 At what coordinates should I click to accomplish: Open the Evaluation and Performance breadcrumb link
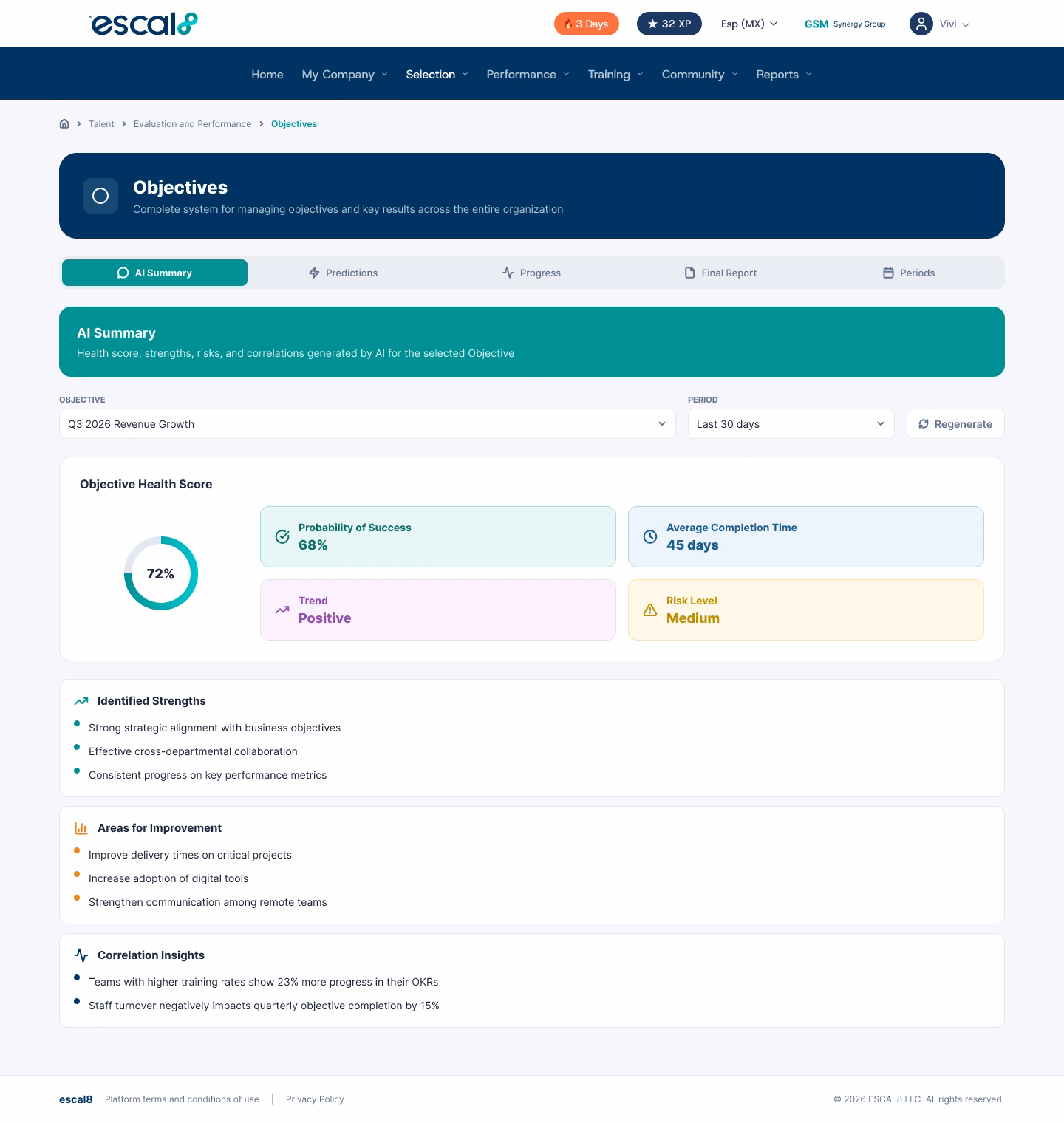[x=192, y=124]
